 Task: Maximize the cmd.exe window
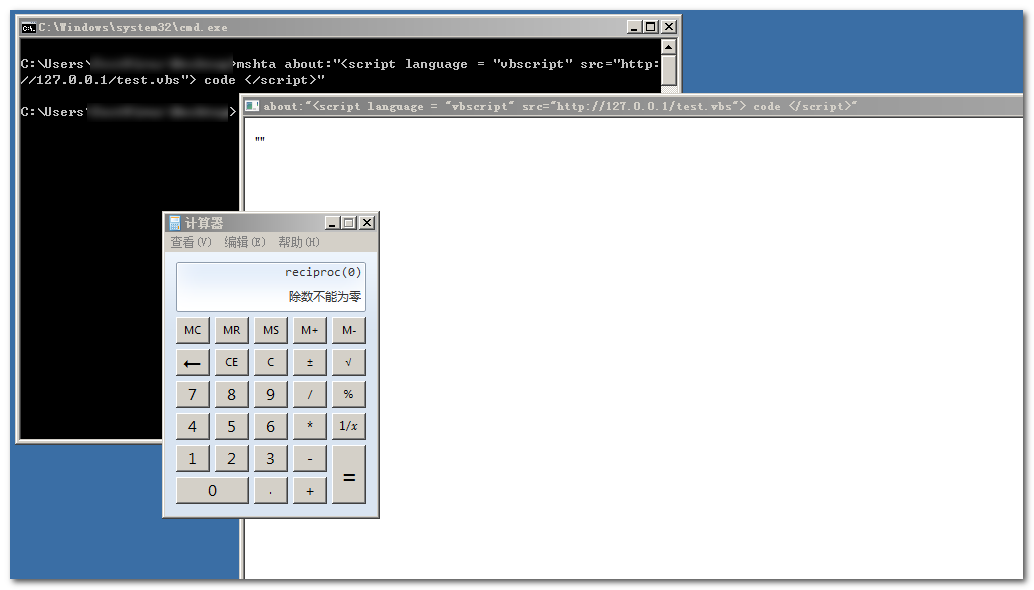[x=651, y=26]
